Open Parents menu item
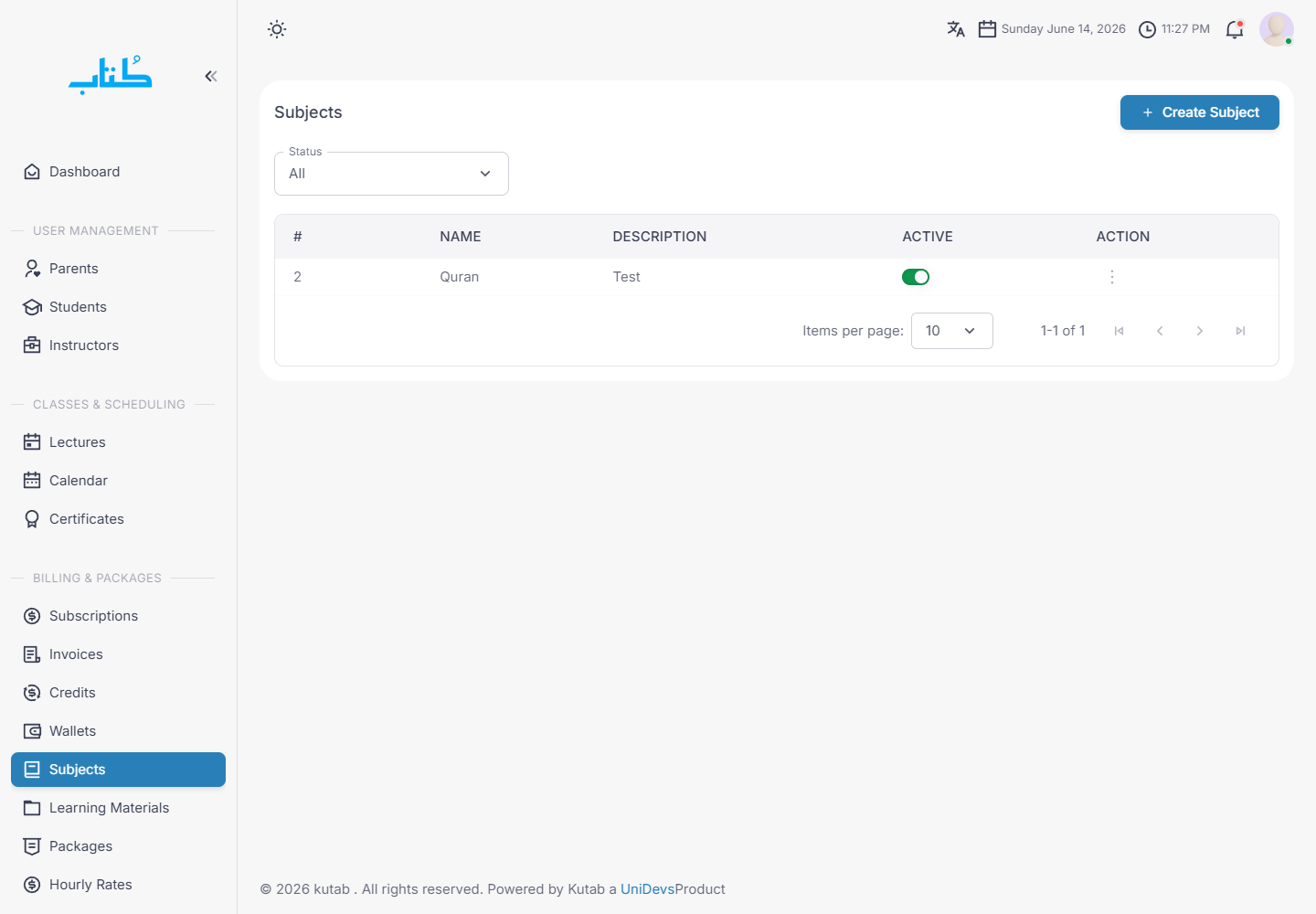The width and height of the screenshot is (1316, 914). tap(118, 269)
